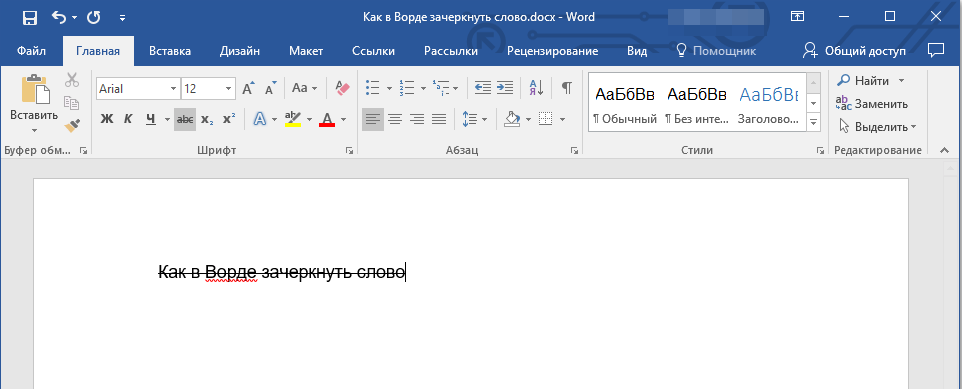Toggle the strikethrough abc button
Image resolution: width=962 pixels, height=389 pixels.
(185, 119)
